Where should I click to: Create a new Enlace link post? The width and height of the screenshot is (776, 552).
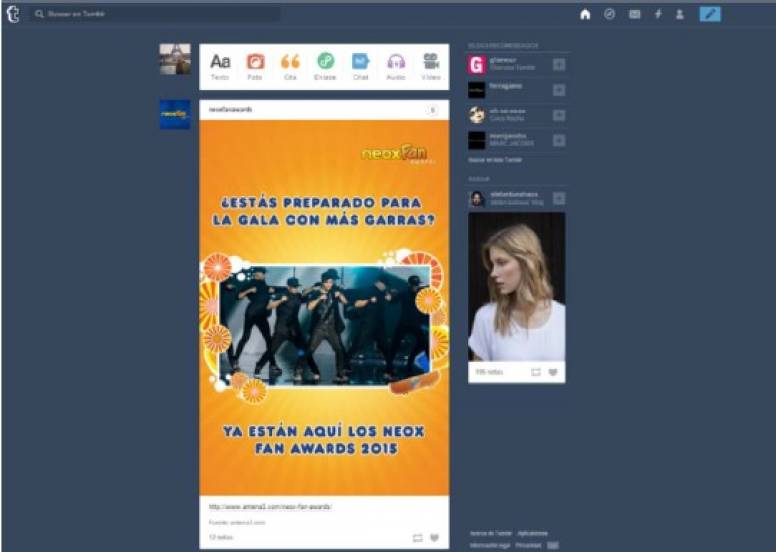(325, 66)
